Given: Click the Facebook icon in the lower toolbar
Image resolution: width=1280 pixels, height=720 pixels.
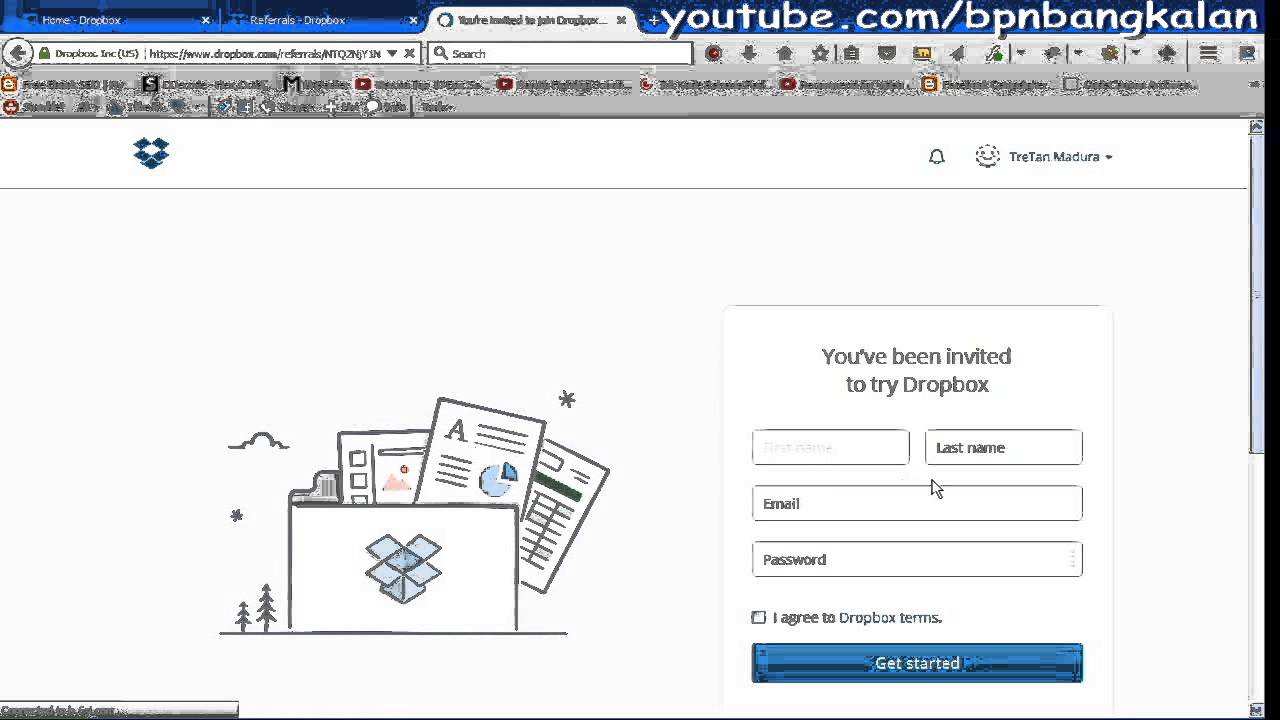Looking at the screenshot, I should click(x=246, y=107).
